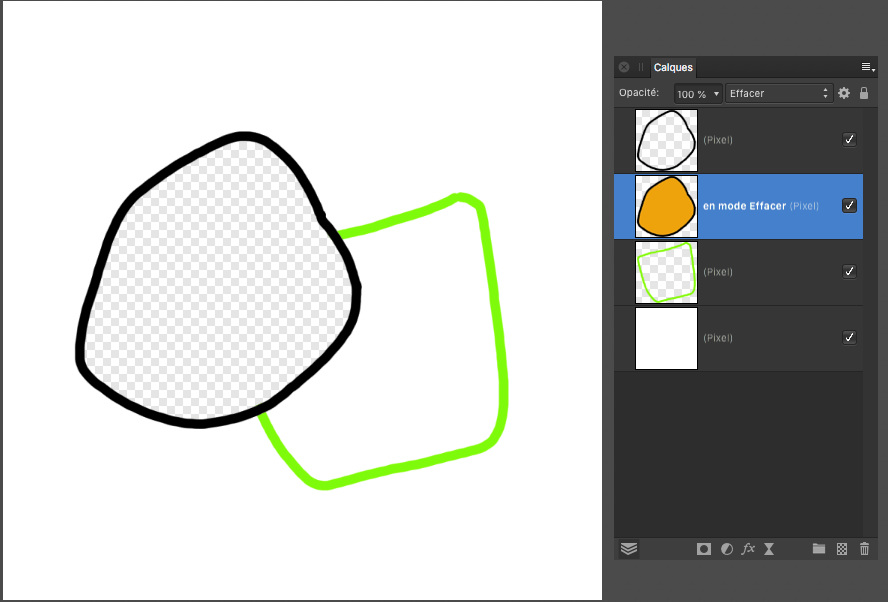Viewport: 888px width, 602px height.
Task: Open the Calques panel options menu
Action: point(868,67)
